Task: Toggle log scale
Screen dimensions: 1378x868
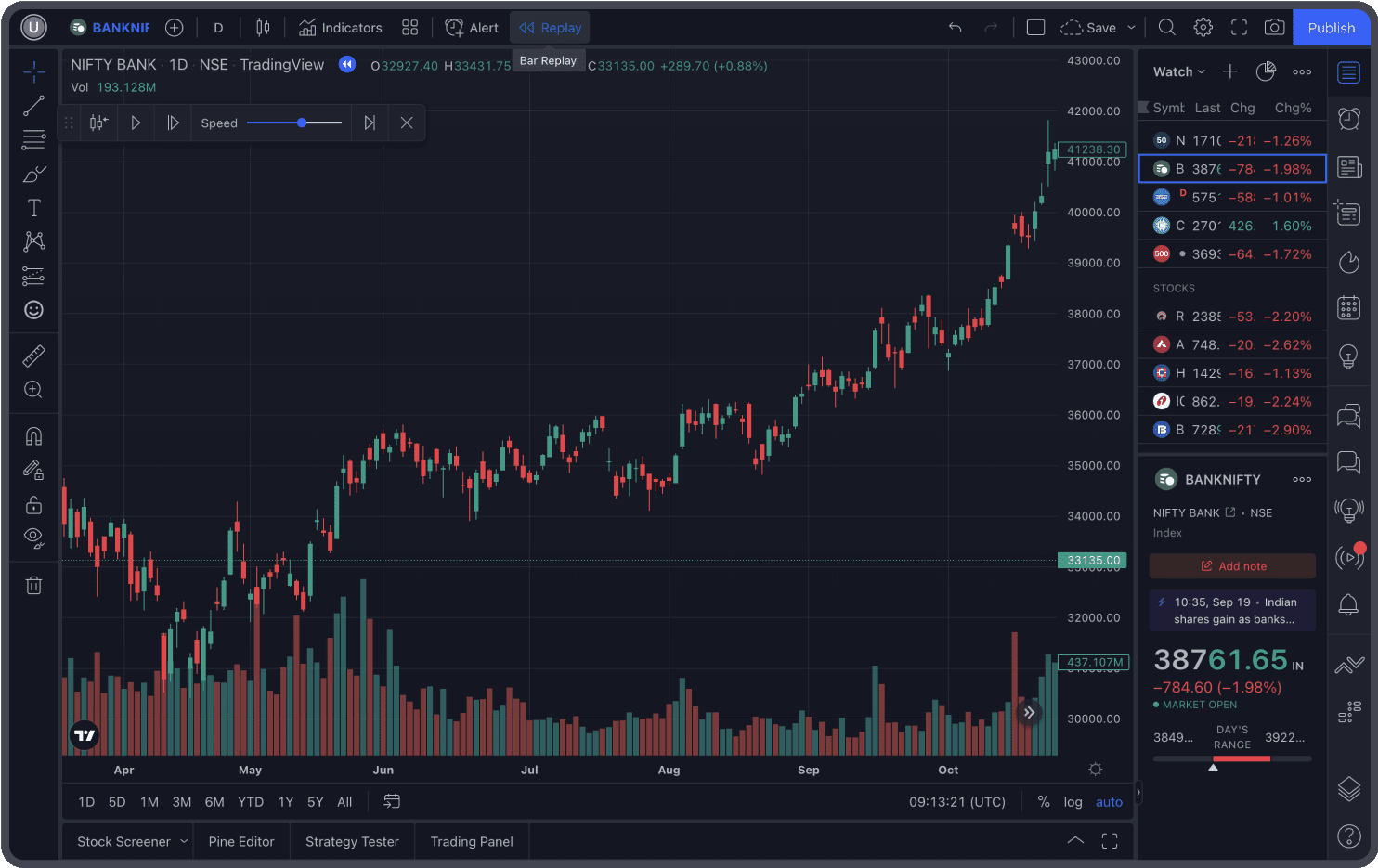Action: tap(1073, 802)
